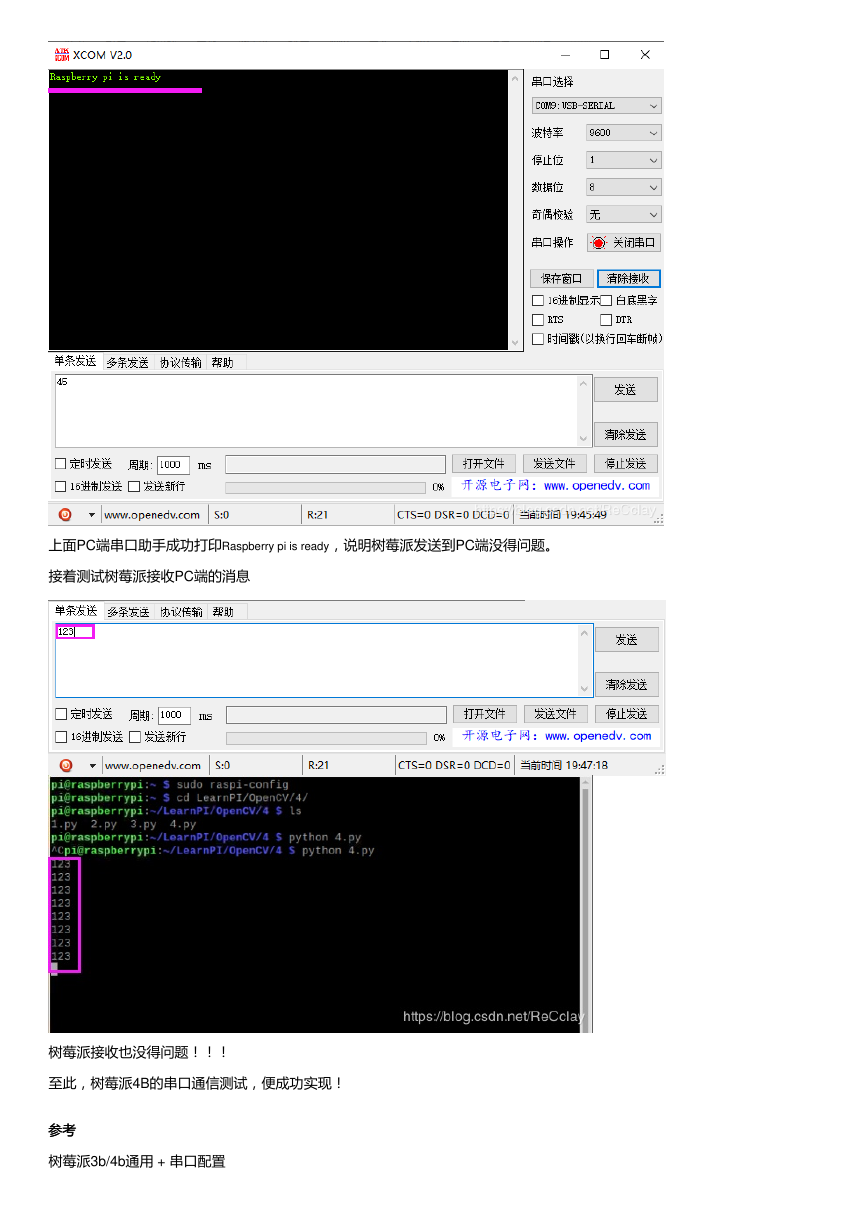
Task: Open the small arrow menu left of www.openedv.com in the 19:47:18 status bar
Action: [x=92, y=766]
